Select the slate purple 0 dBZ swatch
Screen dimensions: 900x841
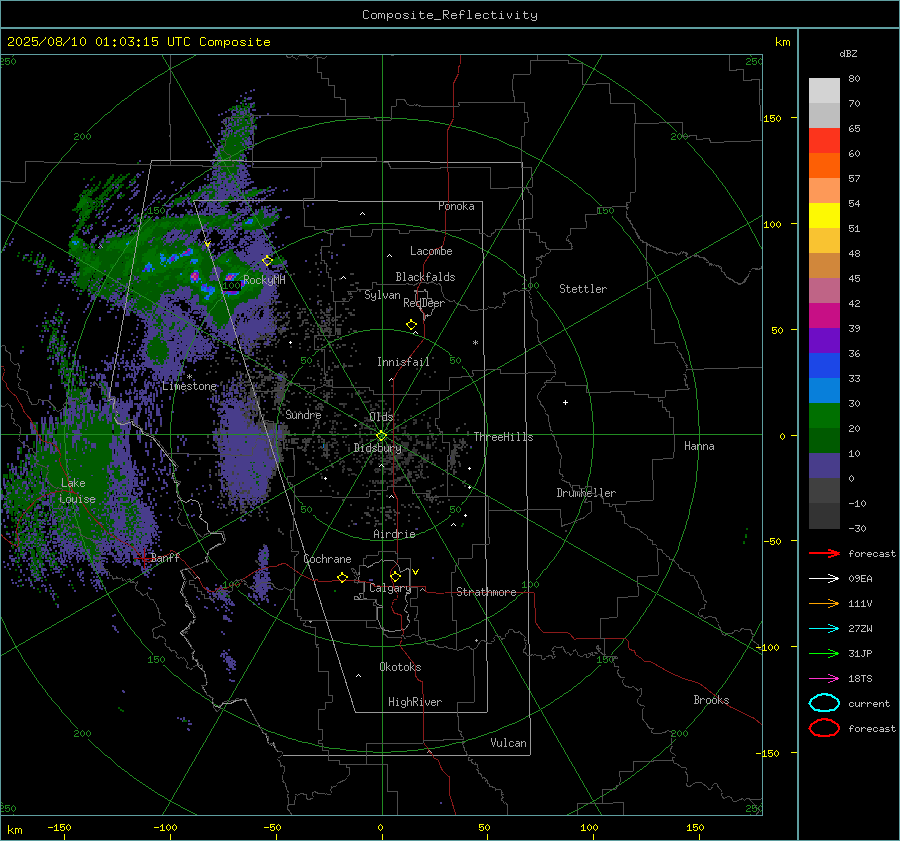[x=824, y=465]
